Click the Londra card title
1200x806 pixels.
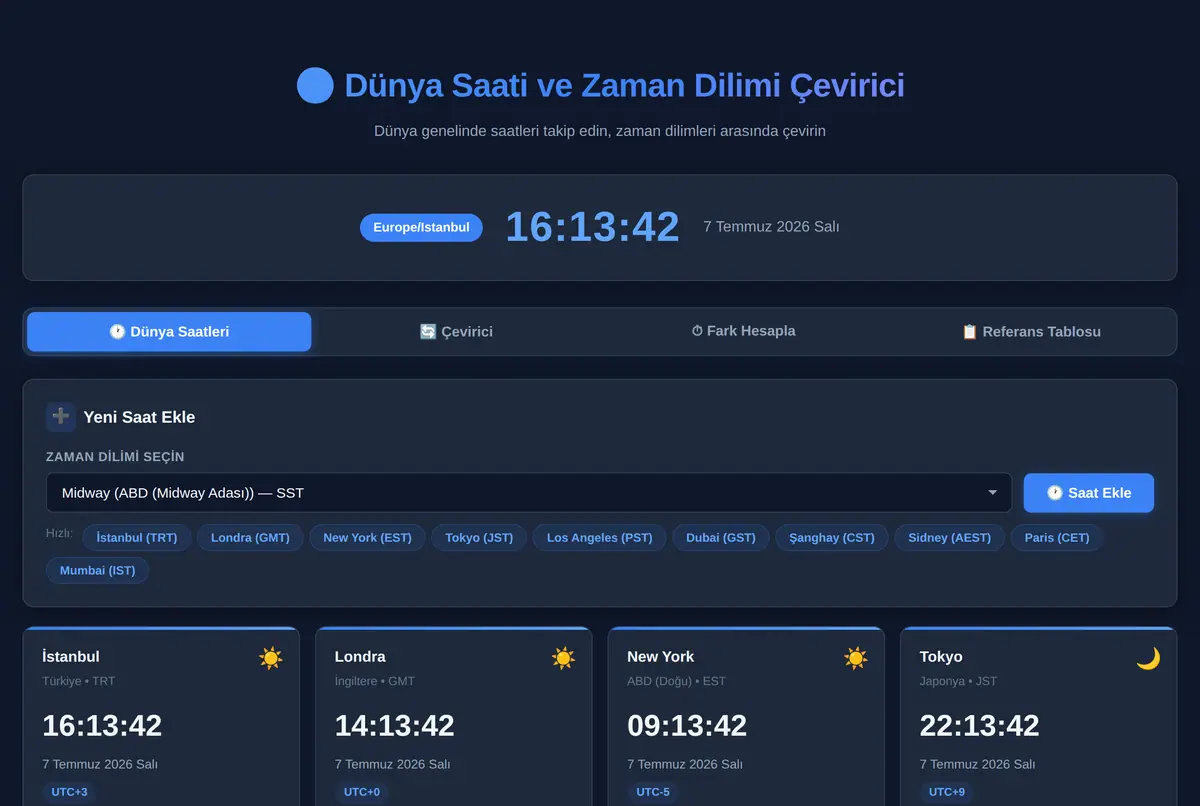pyautogui.click(x=360, y=657)
